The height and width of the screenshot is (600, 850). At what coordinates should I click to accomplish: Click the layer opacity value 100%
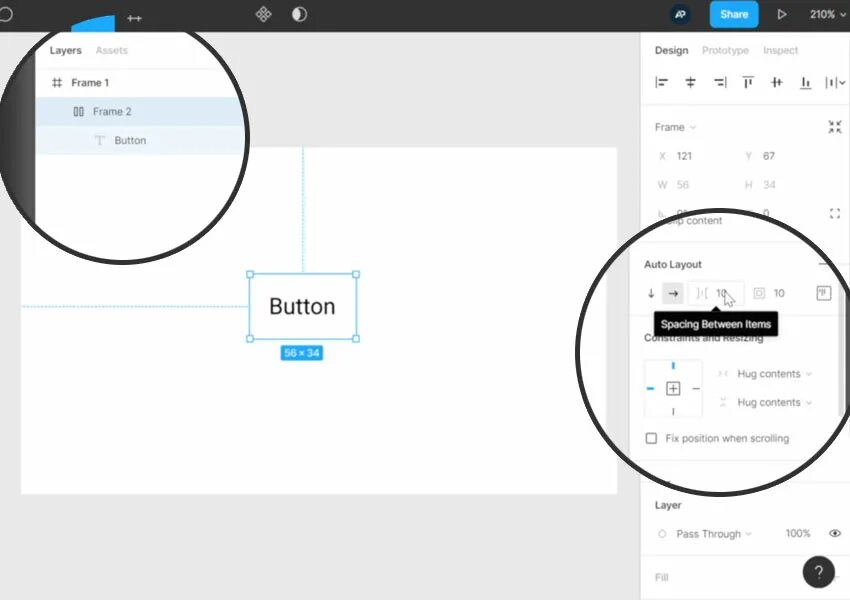pyautogui.click(x=798, y=534)
